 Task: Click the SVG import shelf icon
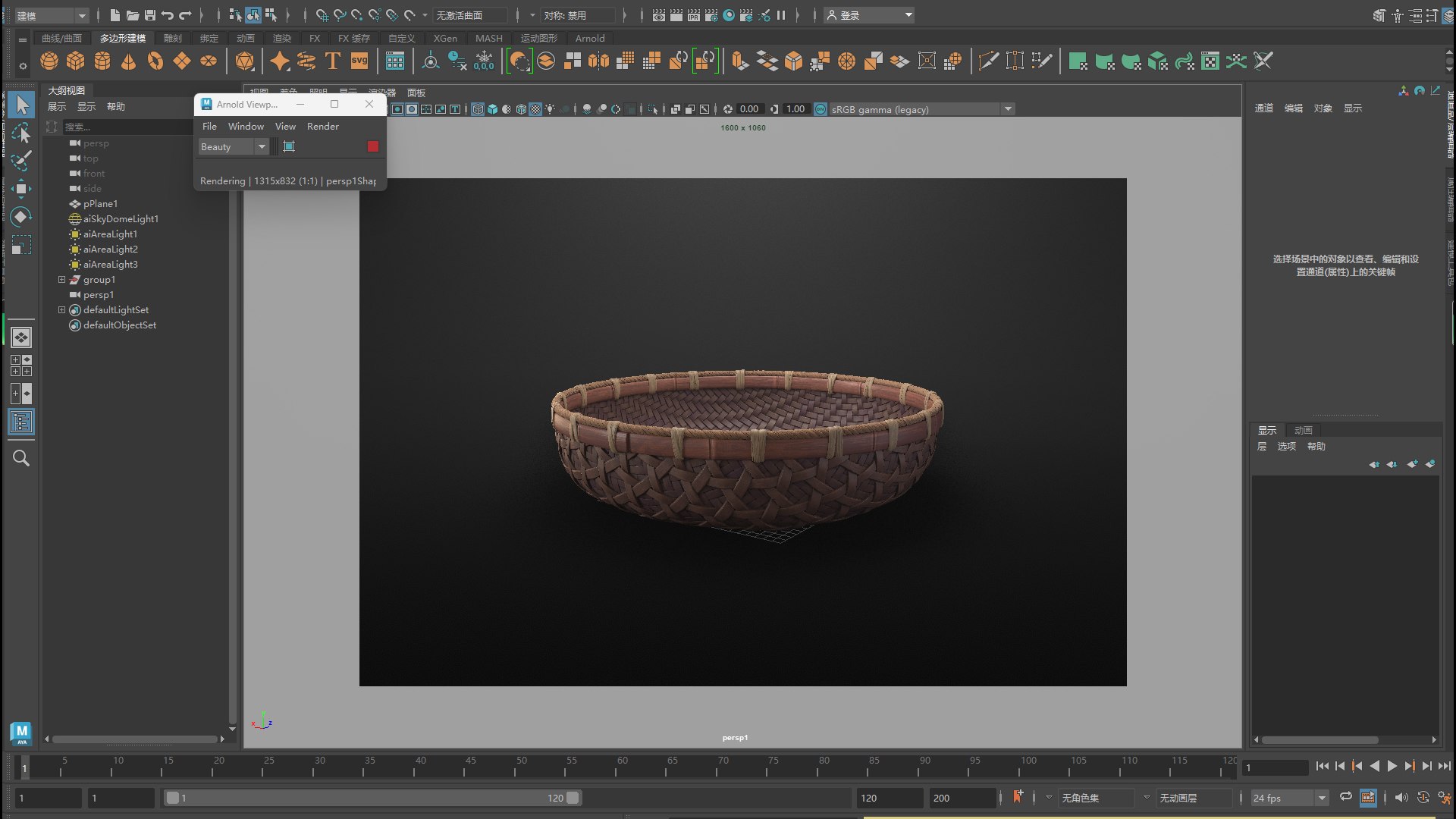pos(359,61)
